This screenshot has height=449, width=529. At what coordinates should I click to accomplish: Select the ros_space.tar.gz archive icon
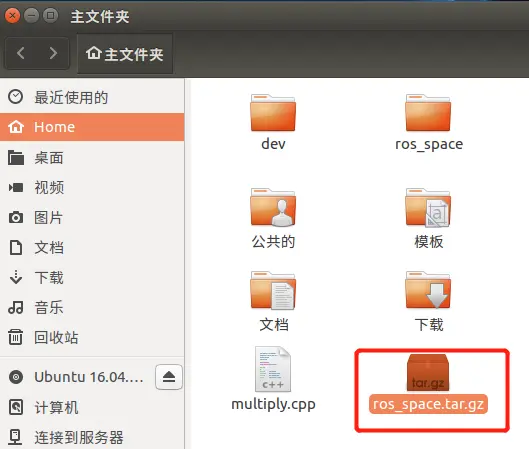click(428, 372)
